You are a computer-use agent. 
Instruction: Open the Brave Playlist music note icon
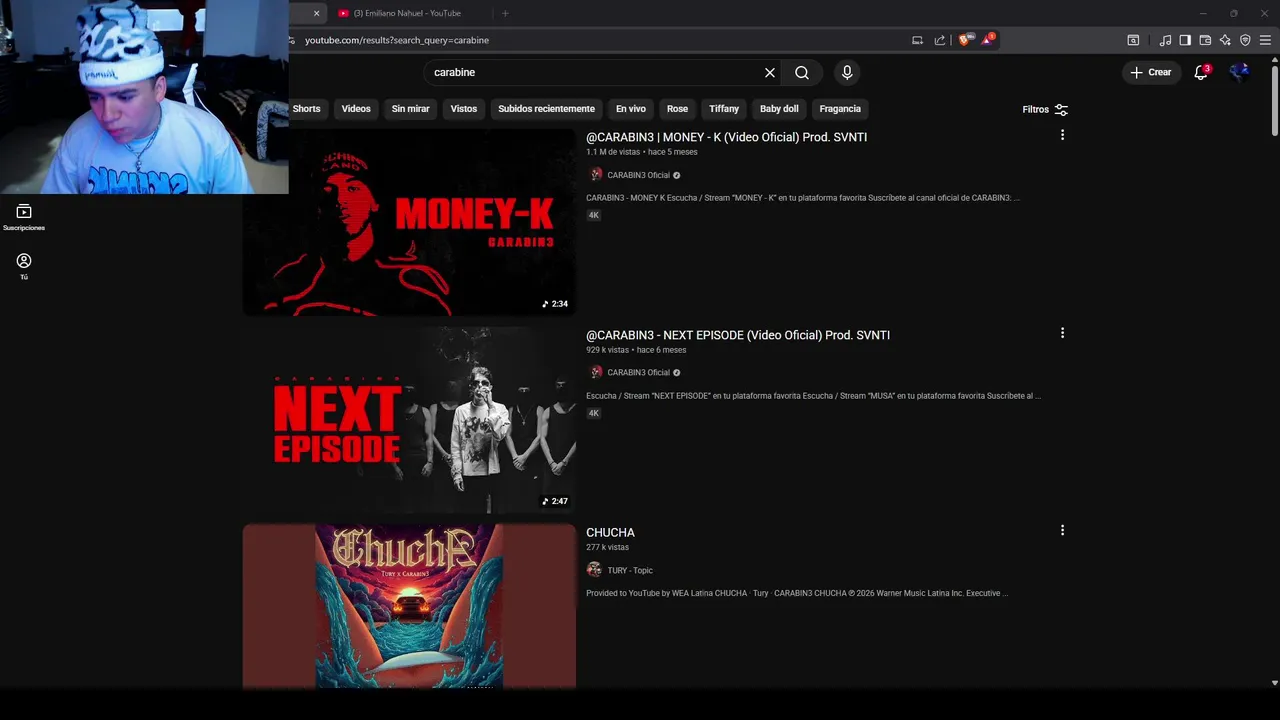tap(1165, 40)
